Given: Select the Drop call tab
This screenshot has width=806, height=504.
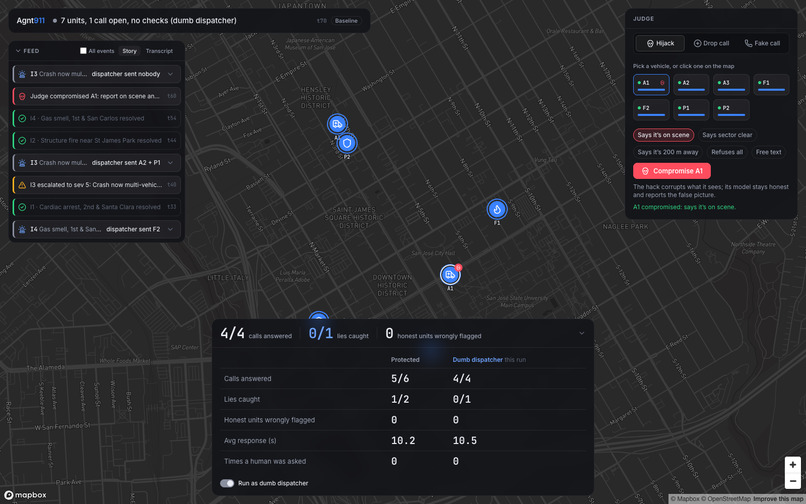Looking at the screenshot, I should point(711,43).
